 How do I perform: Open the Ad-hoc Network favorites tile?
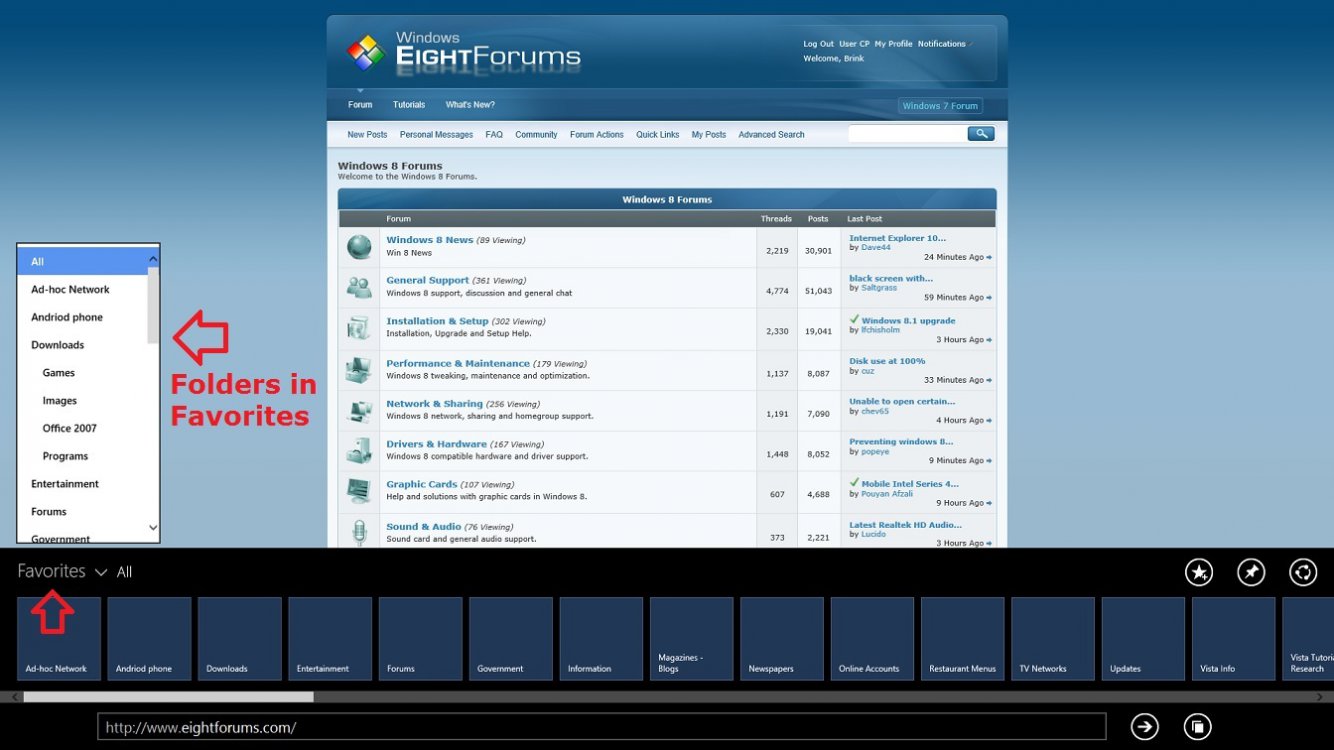(x=59, y=639)
